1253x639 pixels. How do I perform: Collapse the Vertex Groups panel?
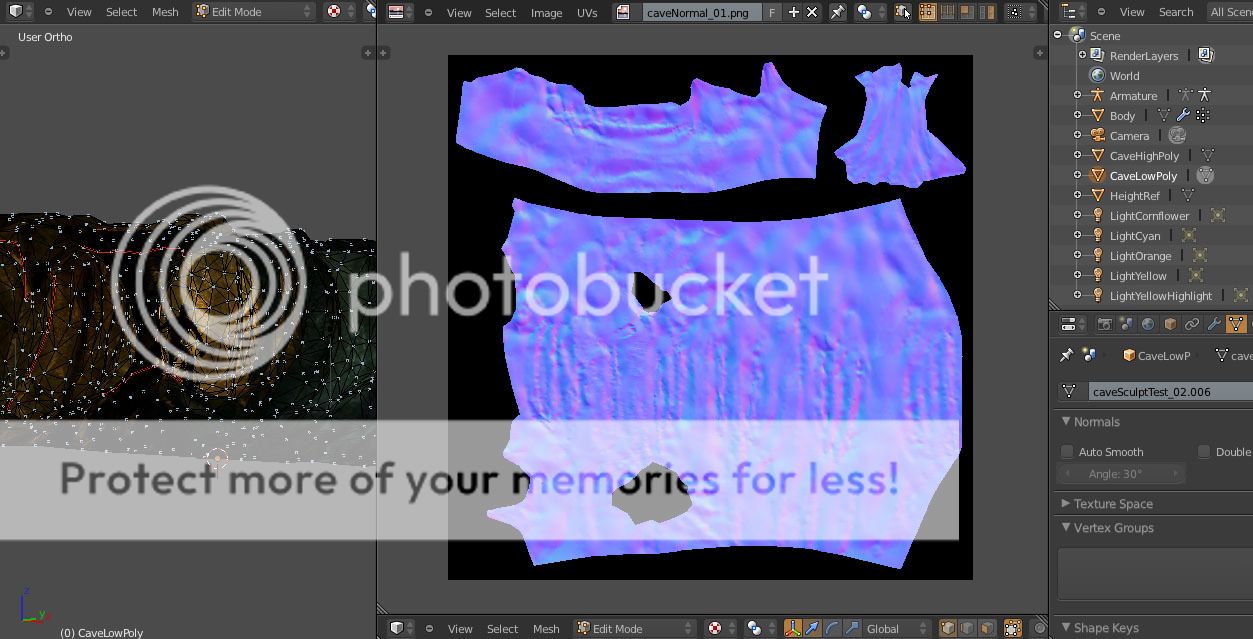[x=1112, y=528]
